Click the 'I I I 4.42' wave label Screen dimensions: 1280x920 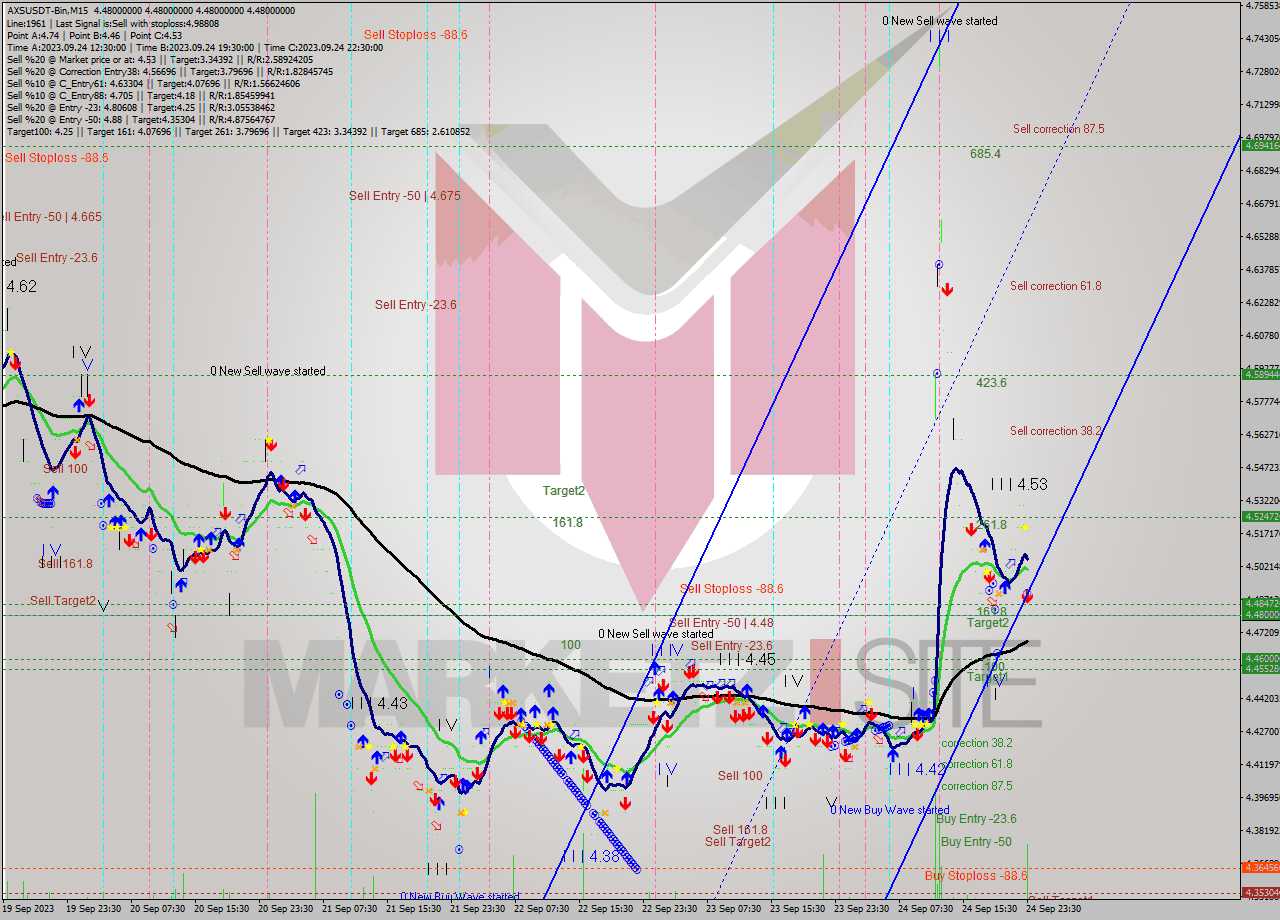[916, 770]
